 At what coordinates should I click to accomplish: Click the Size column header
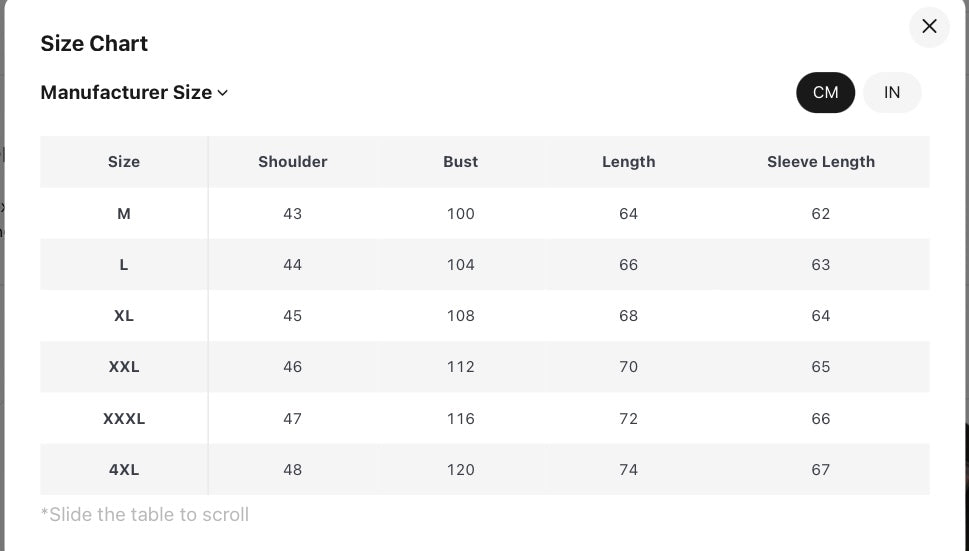coord(124,161)
